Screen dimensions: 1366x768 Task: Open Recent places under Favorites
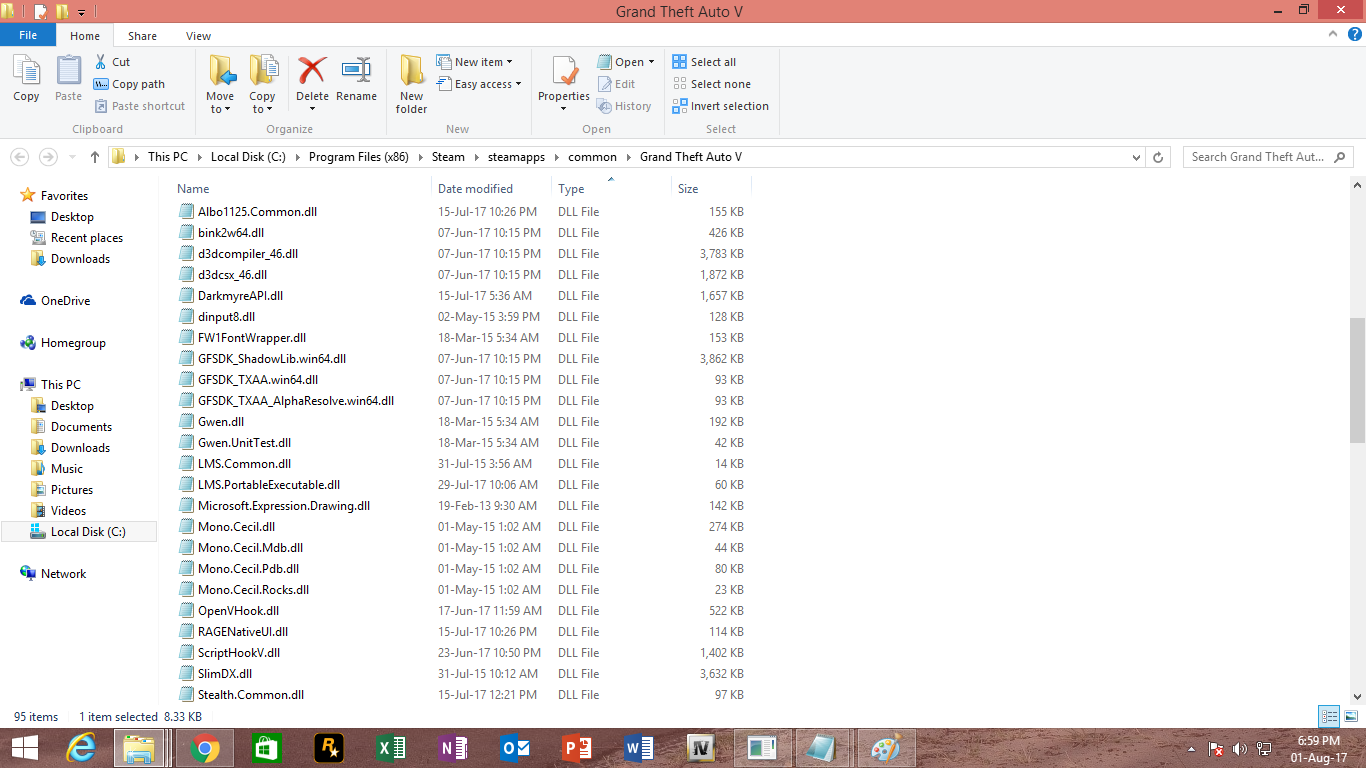coord(87,238)
